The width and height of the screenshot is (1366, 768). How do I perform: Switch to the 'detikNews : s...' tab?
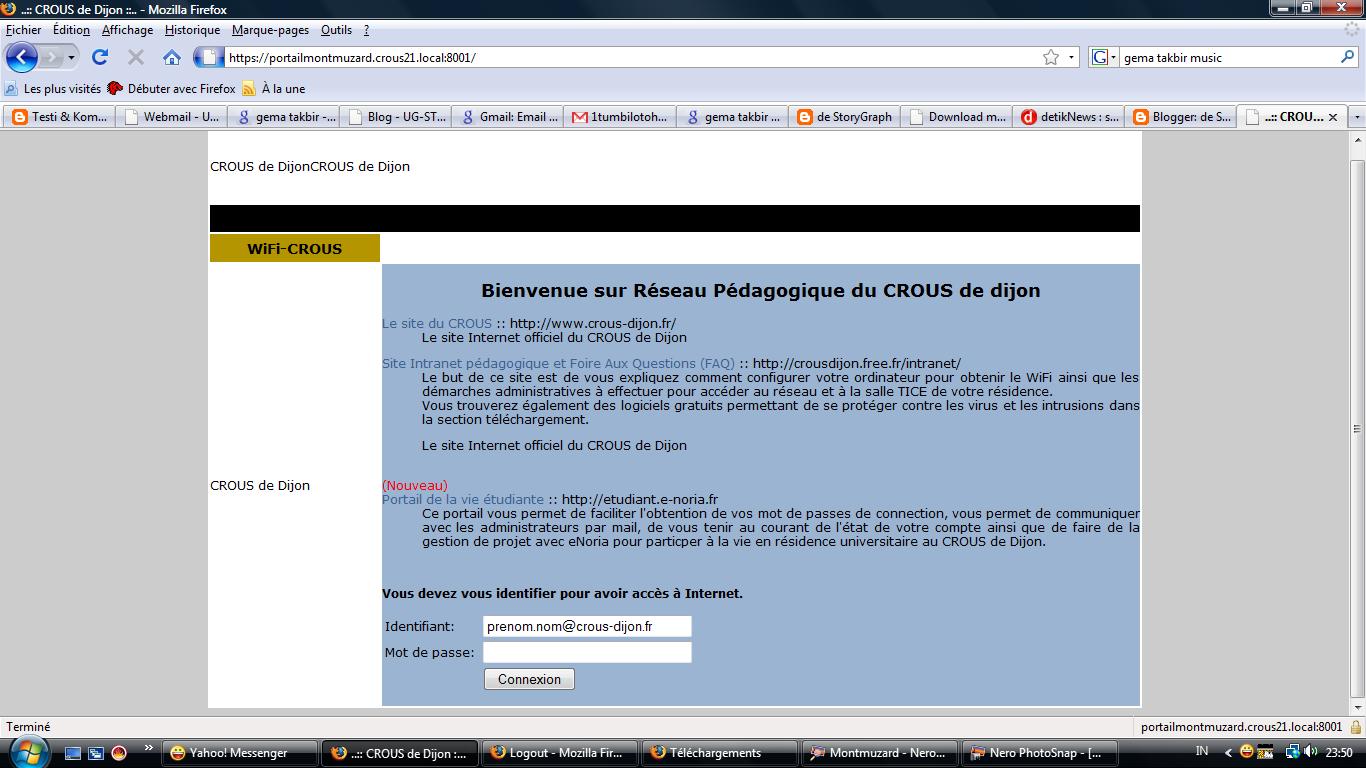point(1067,117)
